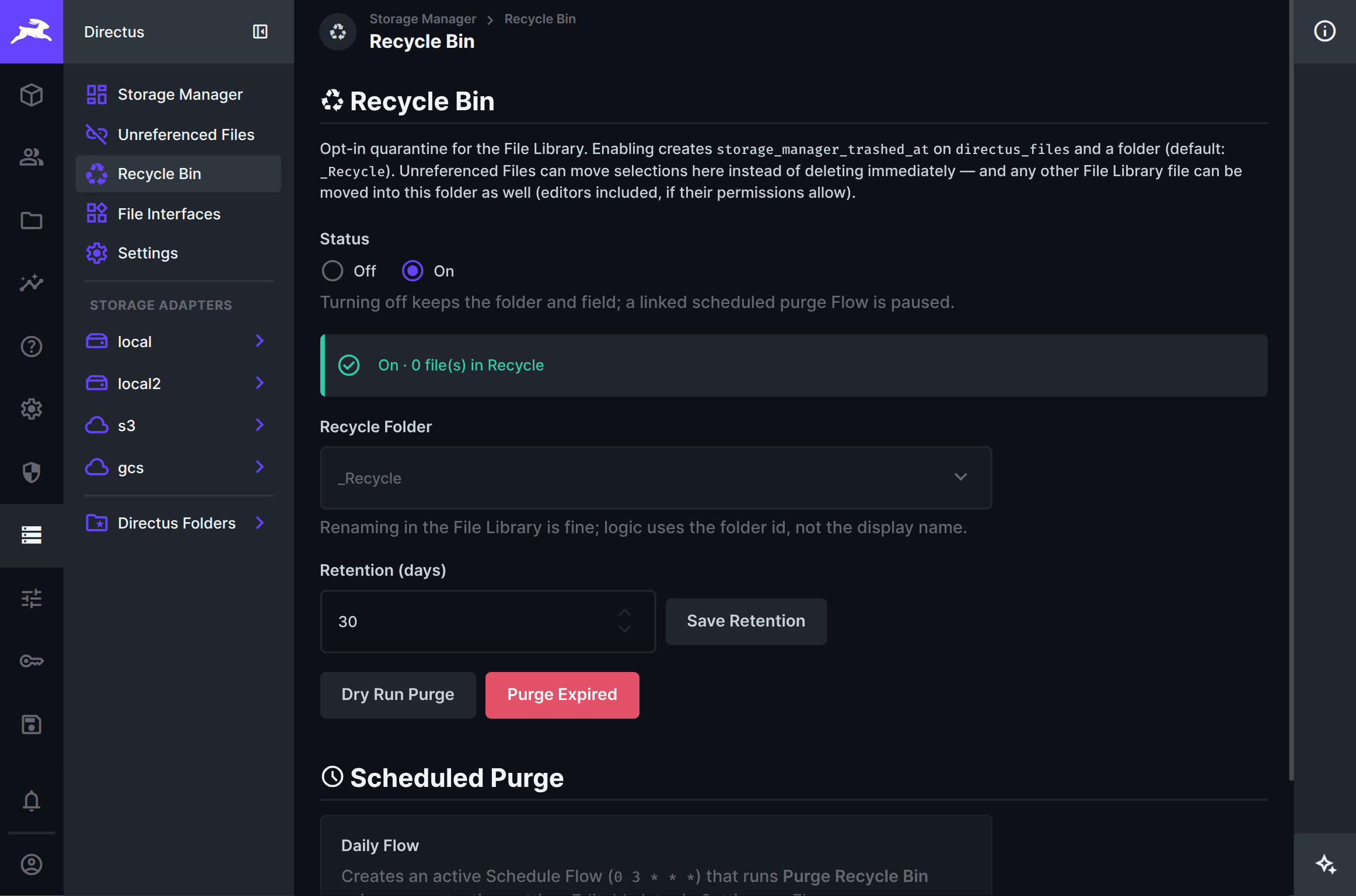This screenshot has height=896, width=1356.
Task: Click the local2 drive adapter icon
Action: (x=97, y=383)
